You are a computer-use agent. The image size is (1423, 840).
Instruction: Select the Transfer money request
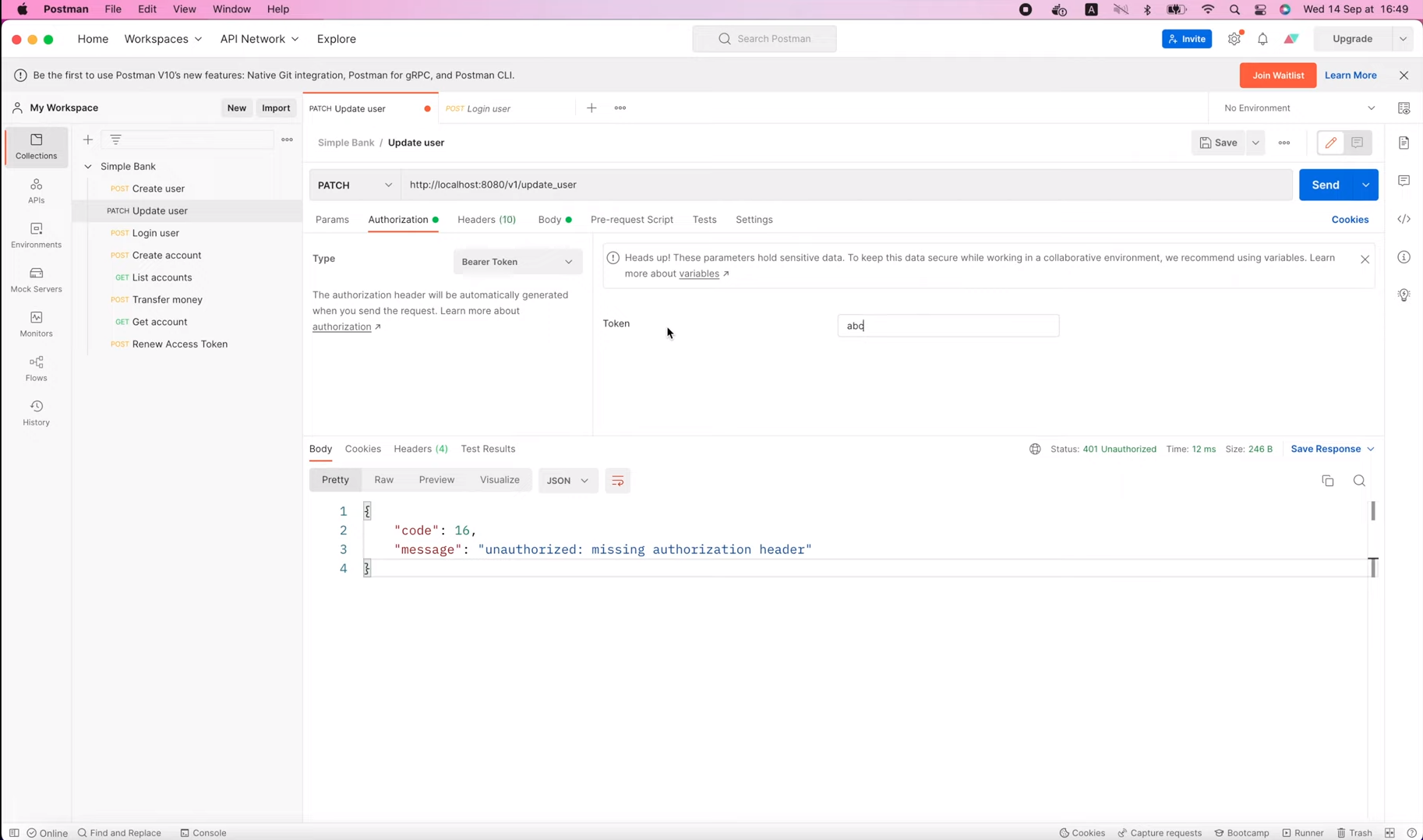coord(168,299)
